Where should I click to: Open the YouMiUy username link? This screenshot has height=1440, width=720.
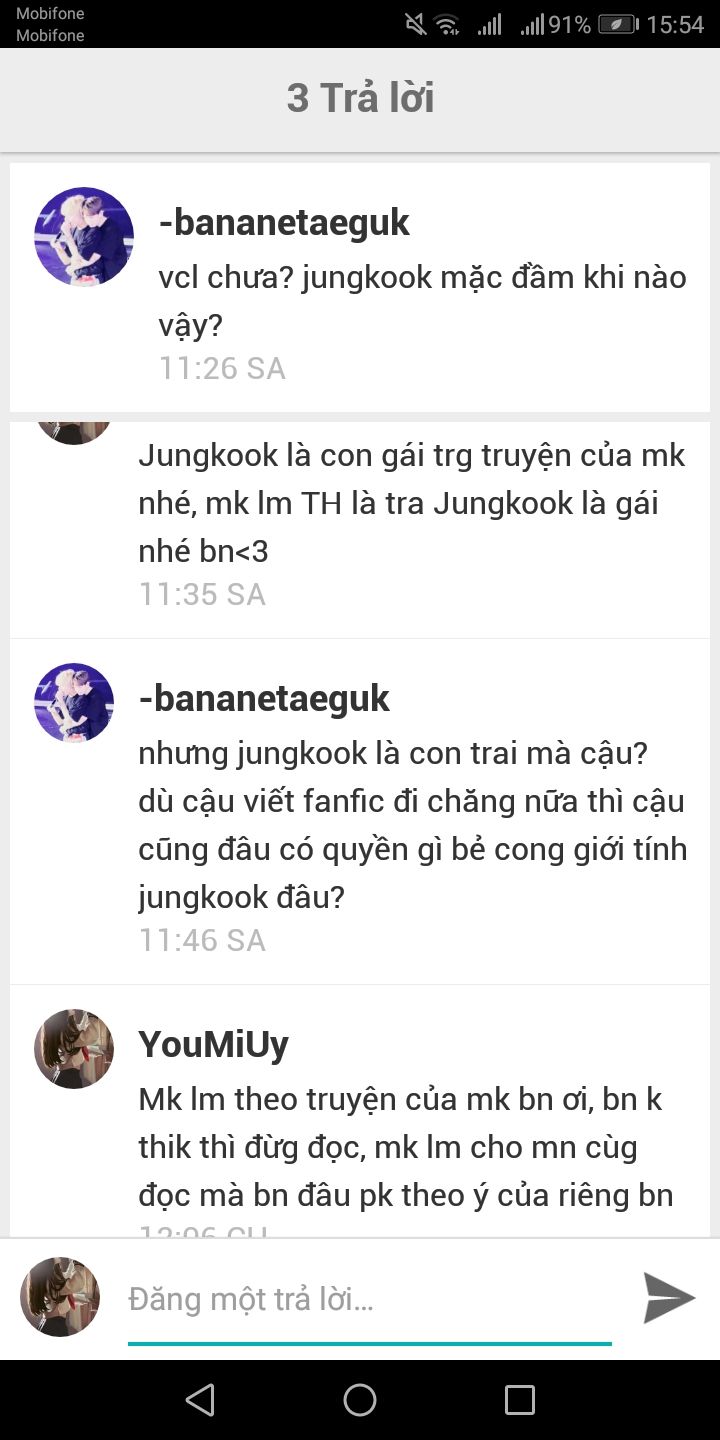[x=213, y=1044]
